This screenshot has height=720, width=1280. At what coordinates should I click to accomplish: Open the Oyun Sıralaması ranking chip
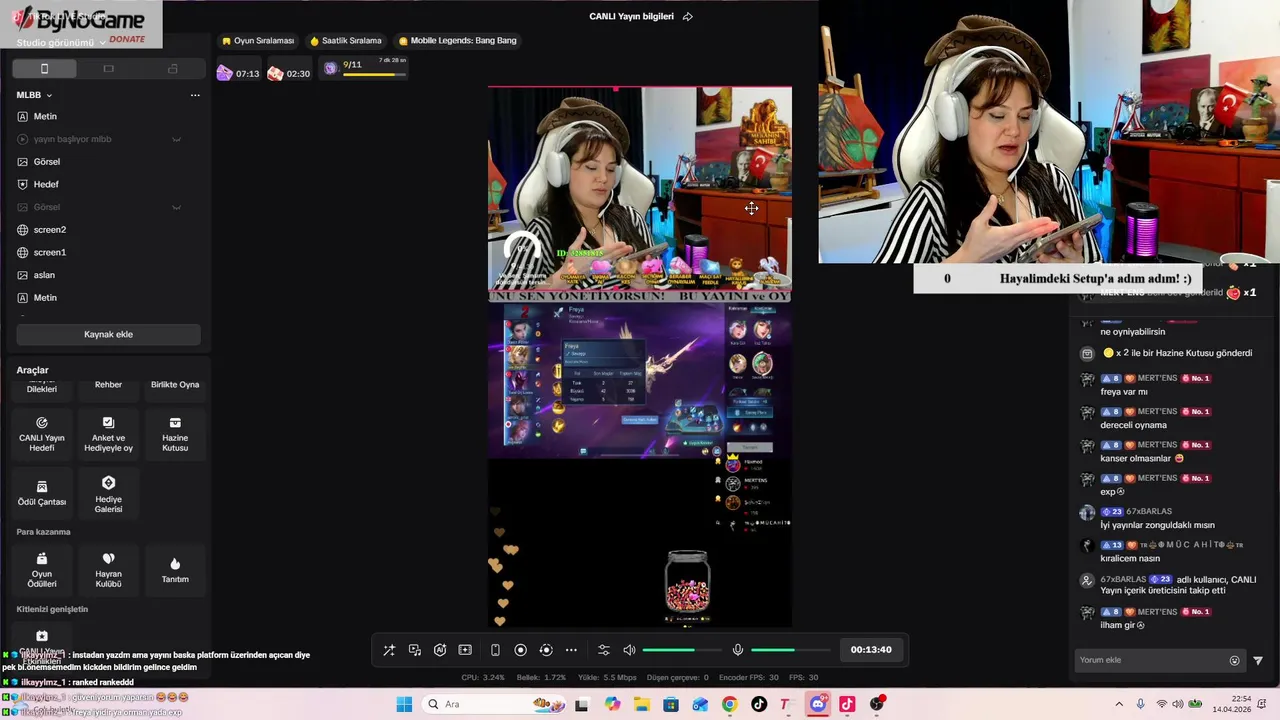pos(259,41)
